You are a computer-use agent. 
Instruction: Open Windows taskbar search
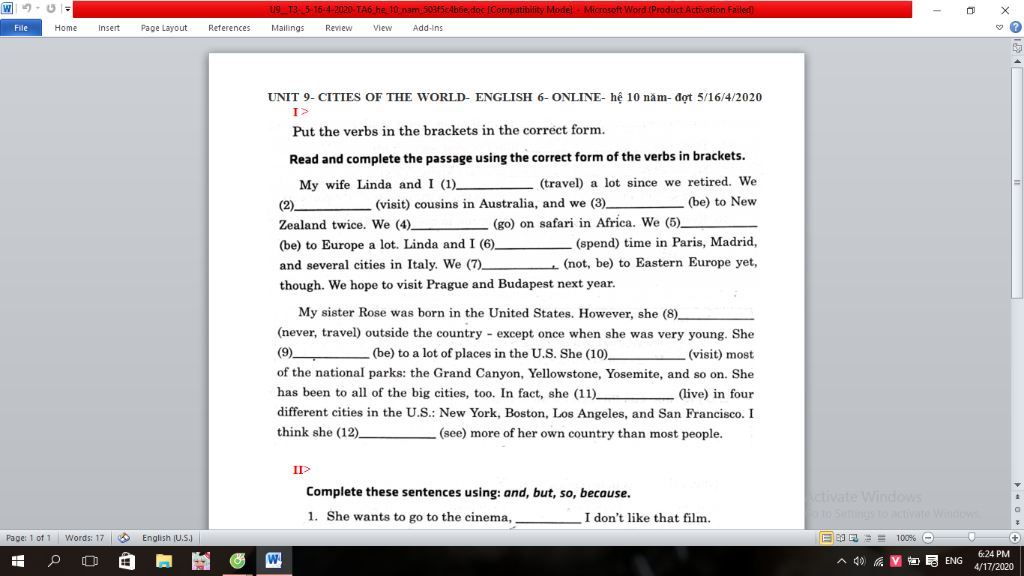coord(54,561)
